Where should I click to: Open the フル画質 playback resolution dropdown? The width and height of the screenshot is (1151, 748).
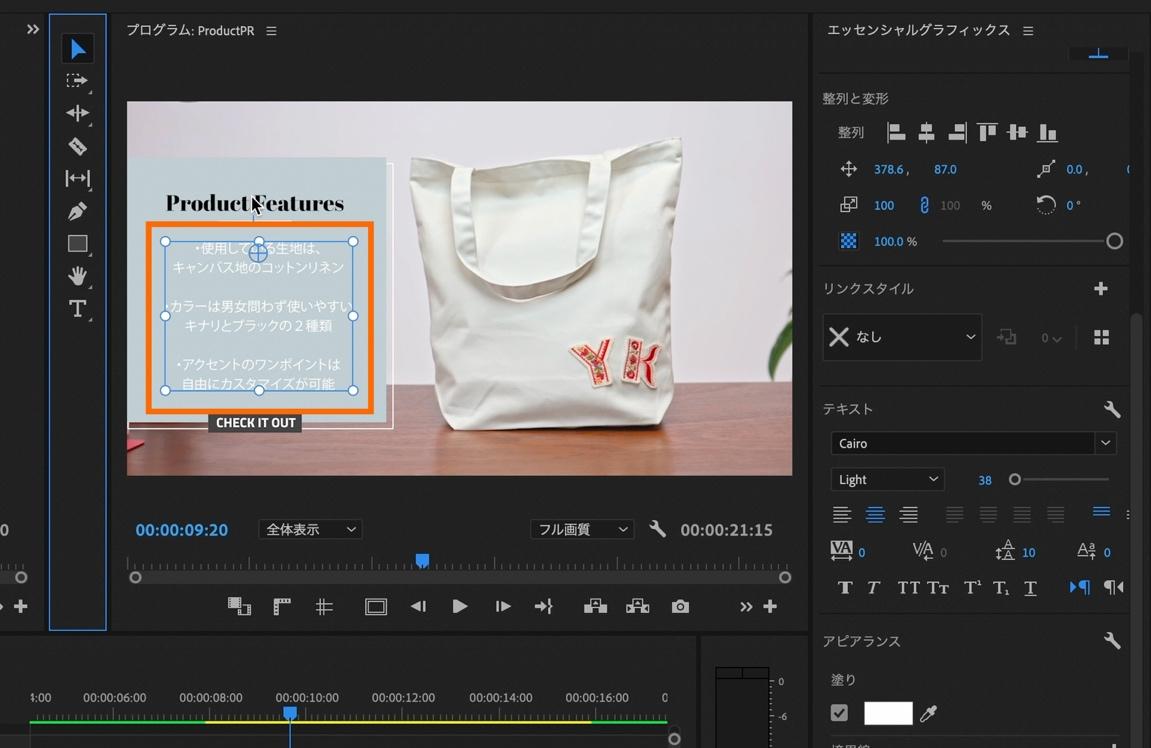(581, 530)
